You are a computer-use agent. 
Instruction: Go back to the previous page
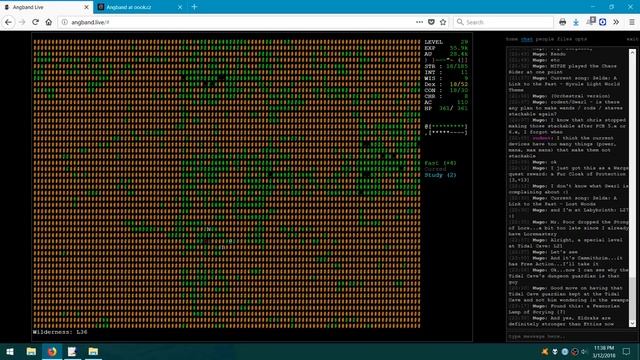(x=9, y=22)
